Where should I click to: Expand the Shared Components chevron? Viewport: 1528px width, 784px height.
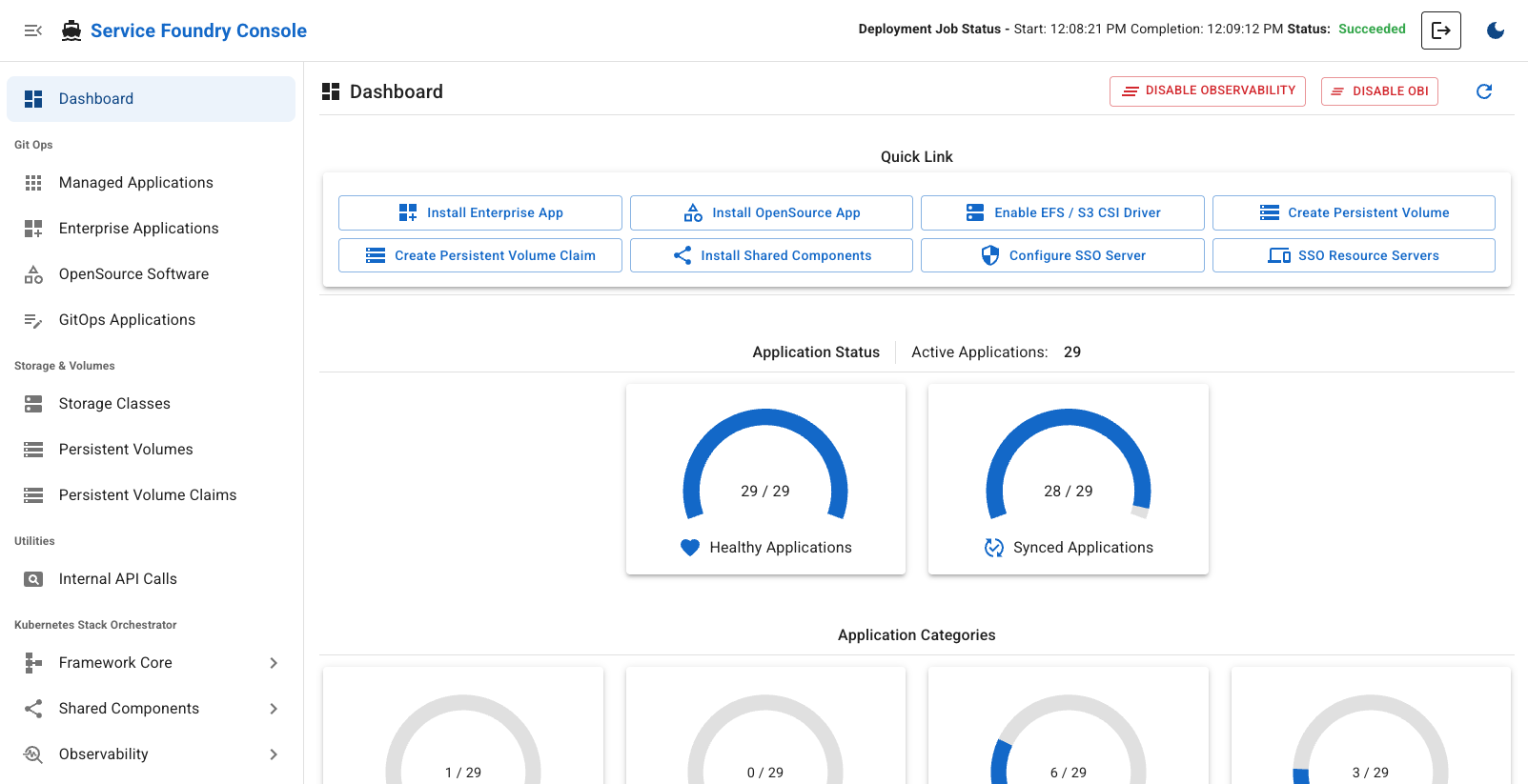(x=274, y=709)
